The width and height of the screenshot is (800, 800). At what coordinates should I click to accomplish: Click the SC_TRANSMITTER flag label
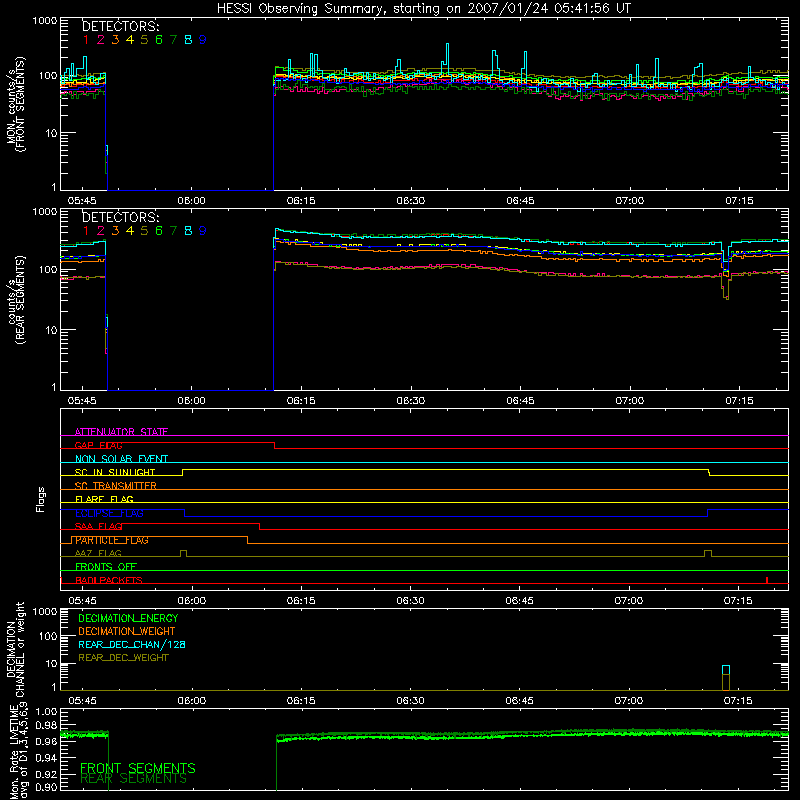(x=115, y=485)
